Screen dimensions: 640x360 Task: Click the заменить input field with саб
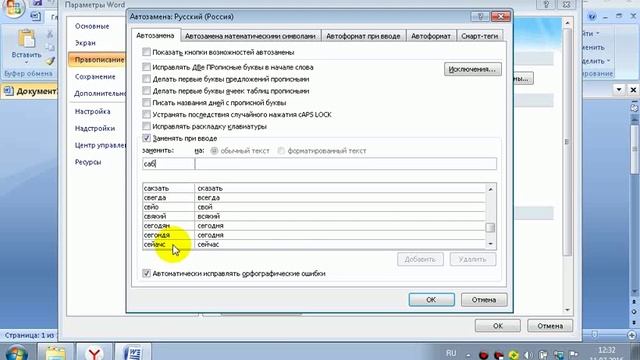(x=168, y=164)
